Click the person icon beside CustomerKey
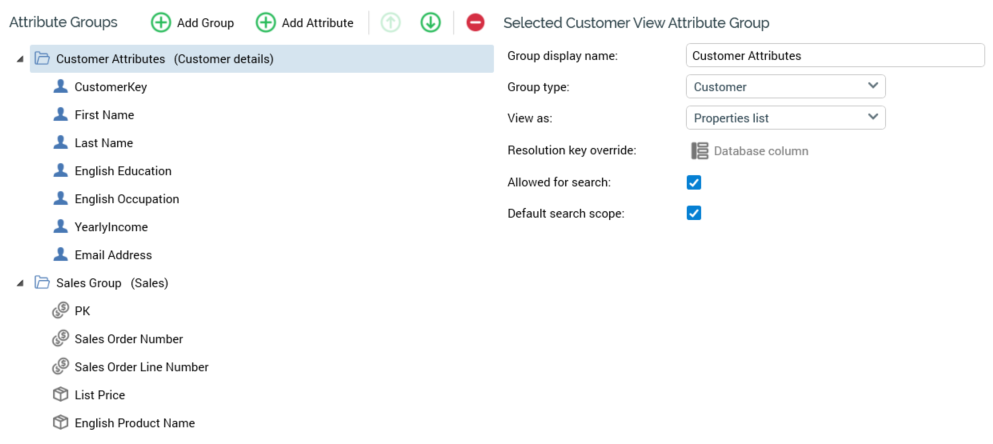The width and height of the screenshot is (993, 444). coord(60,87)
